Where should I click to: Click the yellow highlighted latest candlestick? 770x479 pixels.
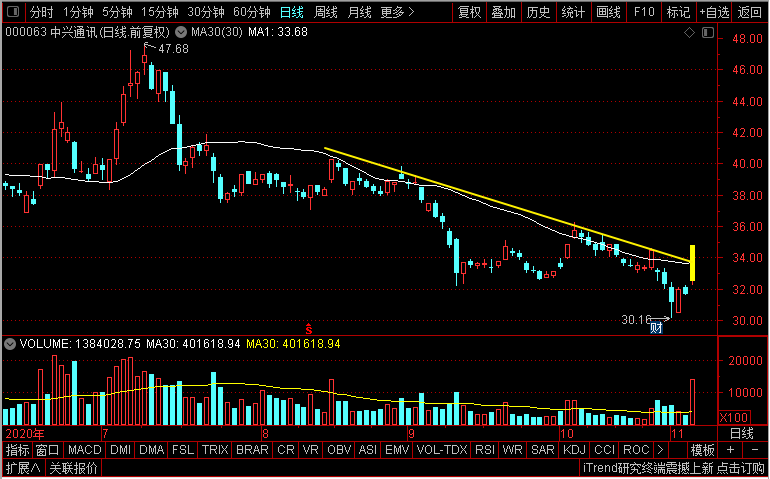[x=692, y=263]
